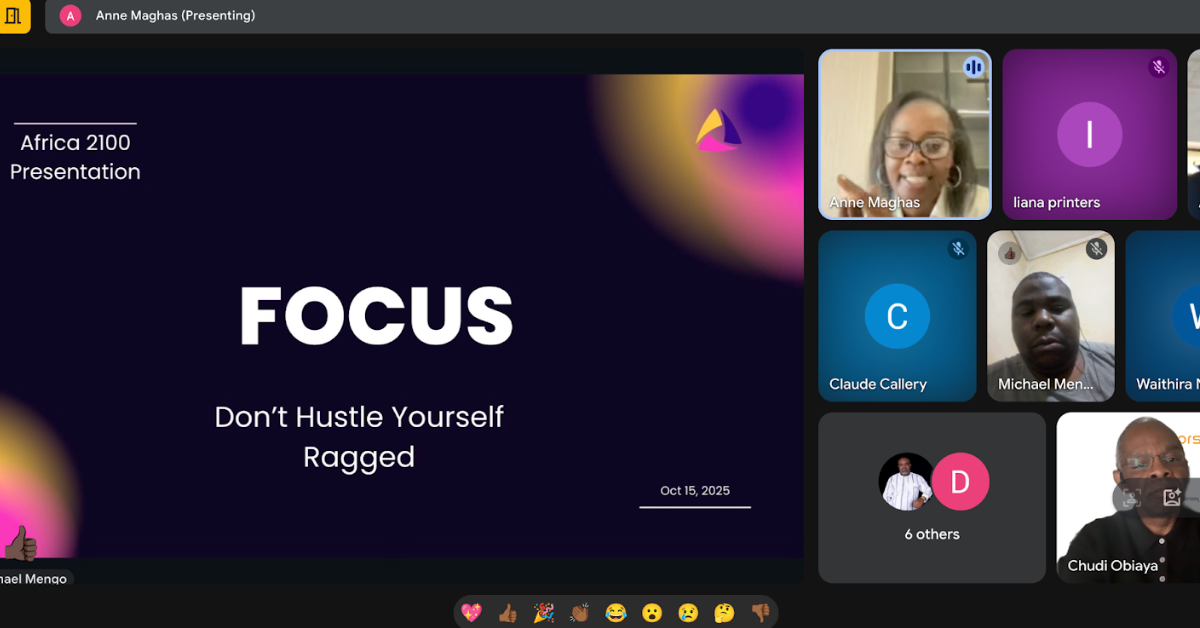Click Claude Callery's muted microphone indicator

958,249
